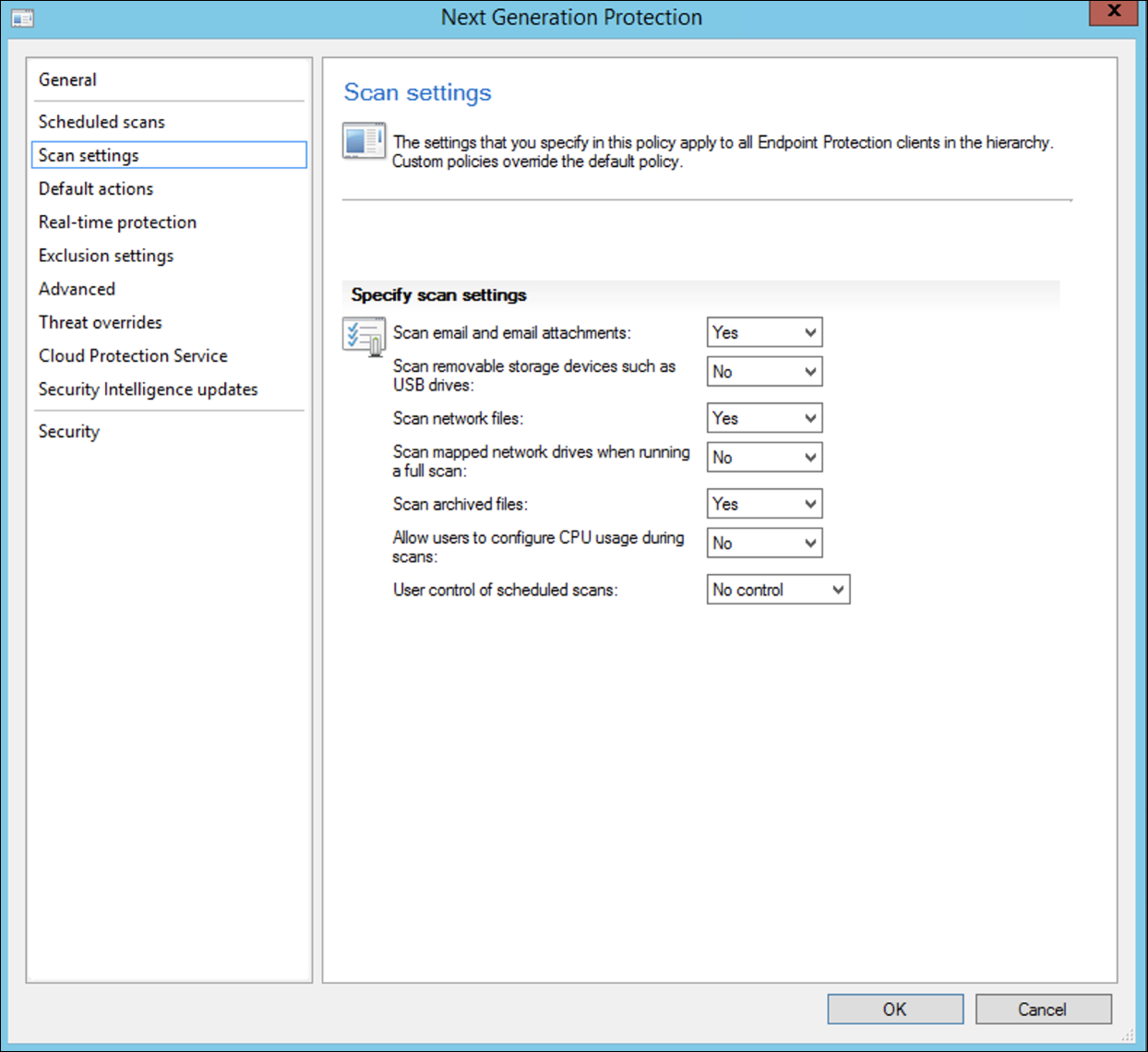Click the Scan settings policy header icon

pos(364,141)
